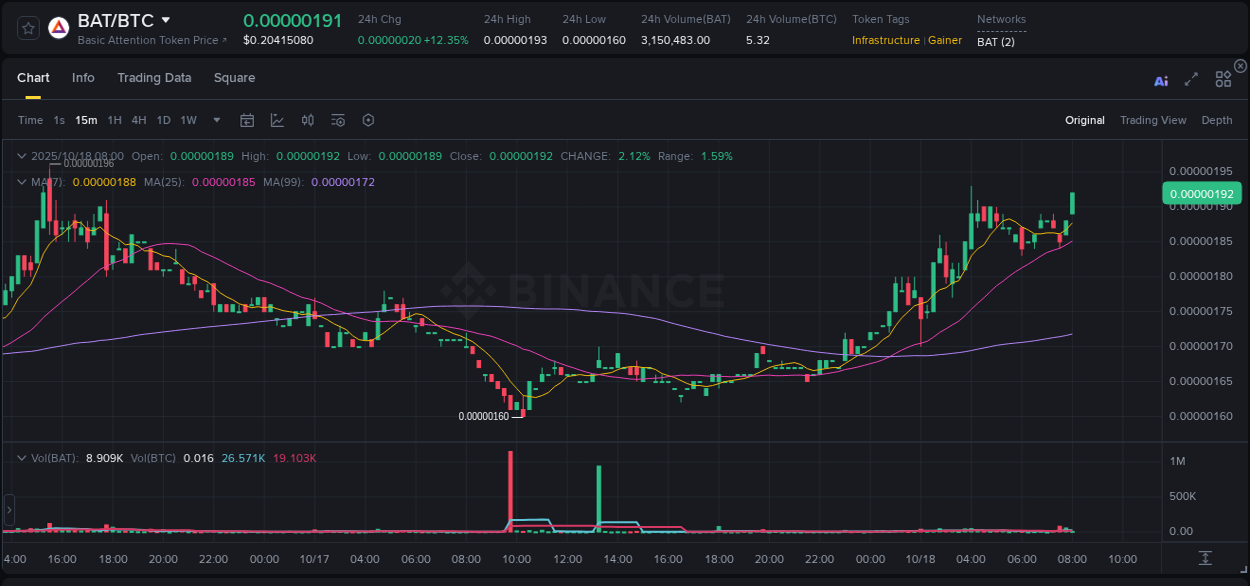Open the candle display settings icon

pos(307,120)
